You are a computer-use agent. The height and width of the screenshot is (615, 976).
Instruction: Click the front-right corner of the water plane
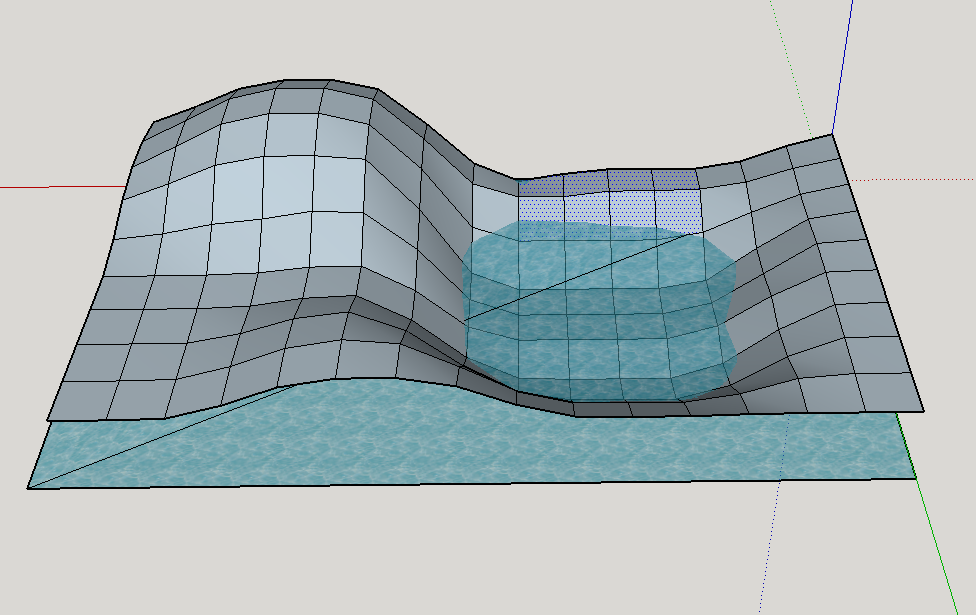tap(916, 478)
